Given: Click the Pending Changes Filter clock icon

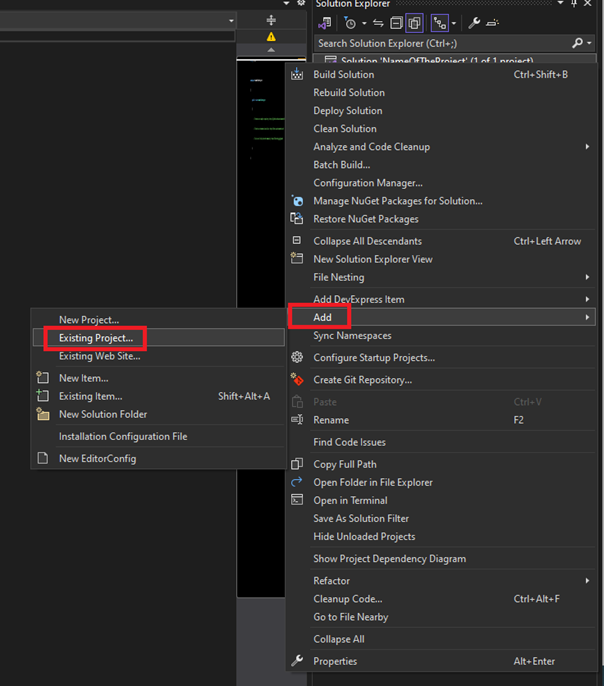Looking at the screenshot, I should [x=351, y=23].
